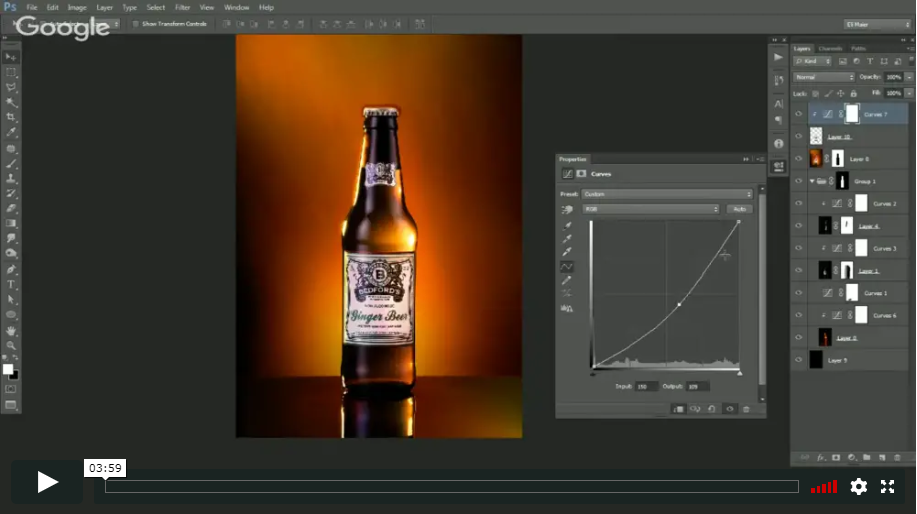Switch to the Channels tab
The height and width of the screenshot is (514, 917).
click(x=830, y=49)
